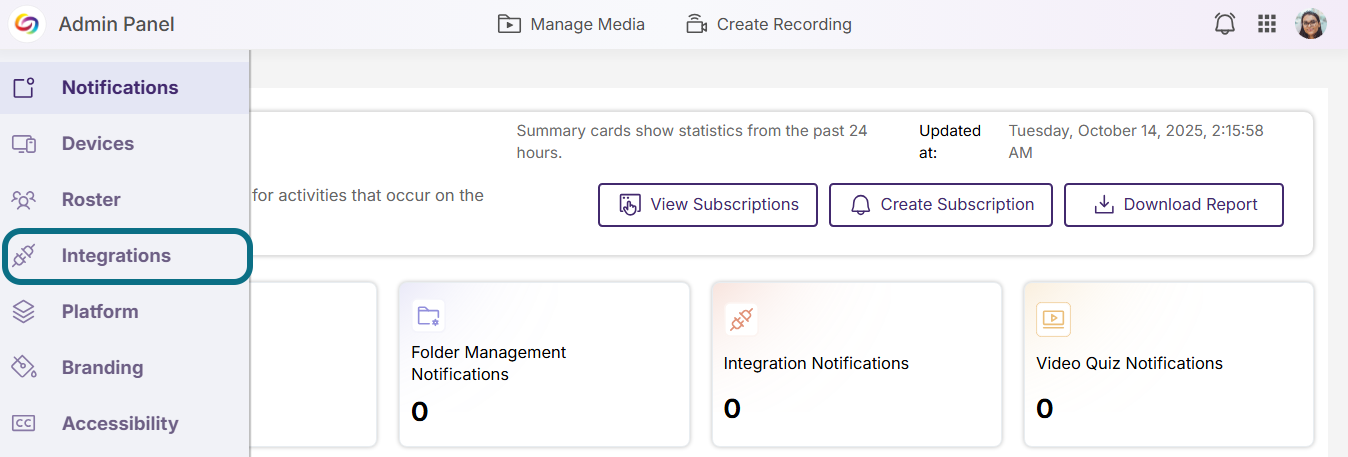The height and width of the screenshot is (457, 1348).
Task: Click the Platform layers icon
Action: [24, 312]
